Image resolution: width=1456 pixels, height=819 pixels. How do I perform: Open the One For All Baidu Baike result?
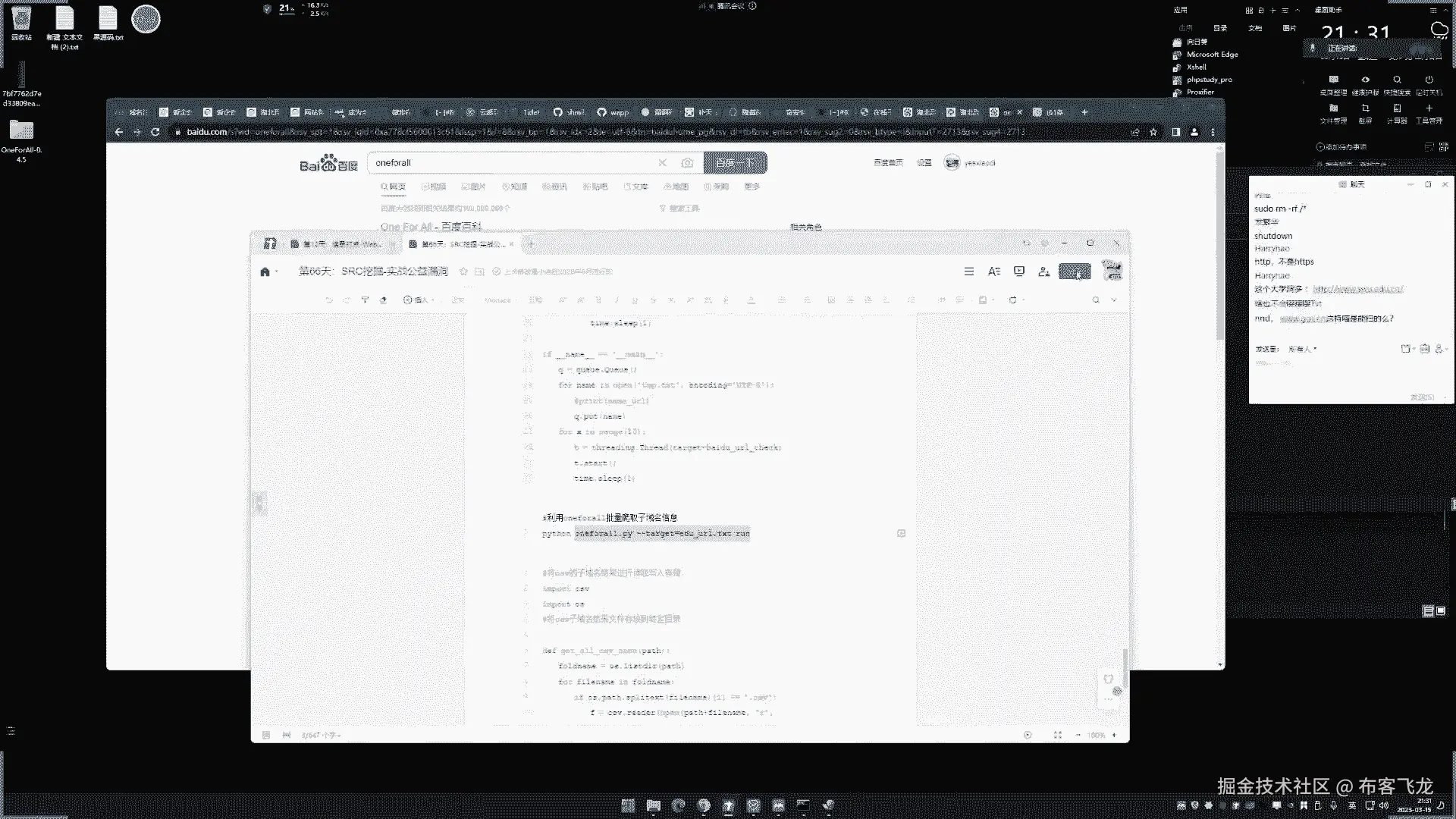[x=430, y=227]
